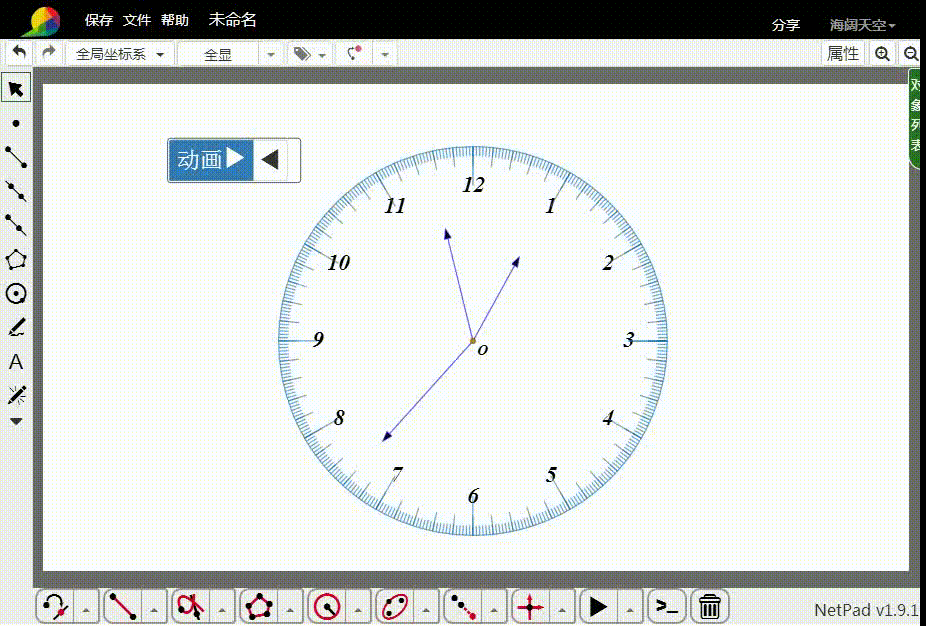926x626 pixels.
Task: Select the handwriting pen tool
Action: 16,328
